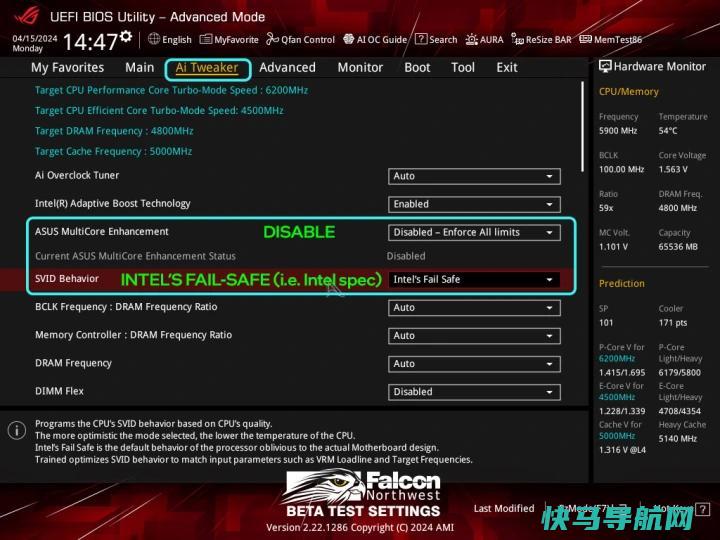Select the Ai Overclock Tuner label

tap(77, 175)
